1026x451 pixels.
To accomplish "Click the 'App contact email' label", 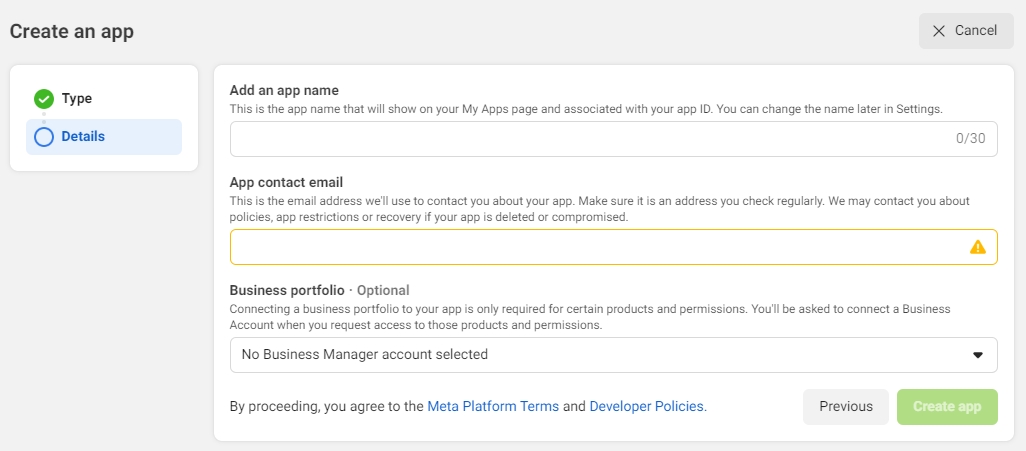I will click(x=286, y=182).
